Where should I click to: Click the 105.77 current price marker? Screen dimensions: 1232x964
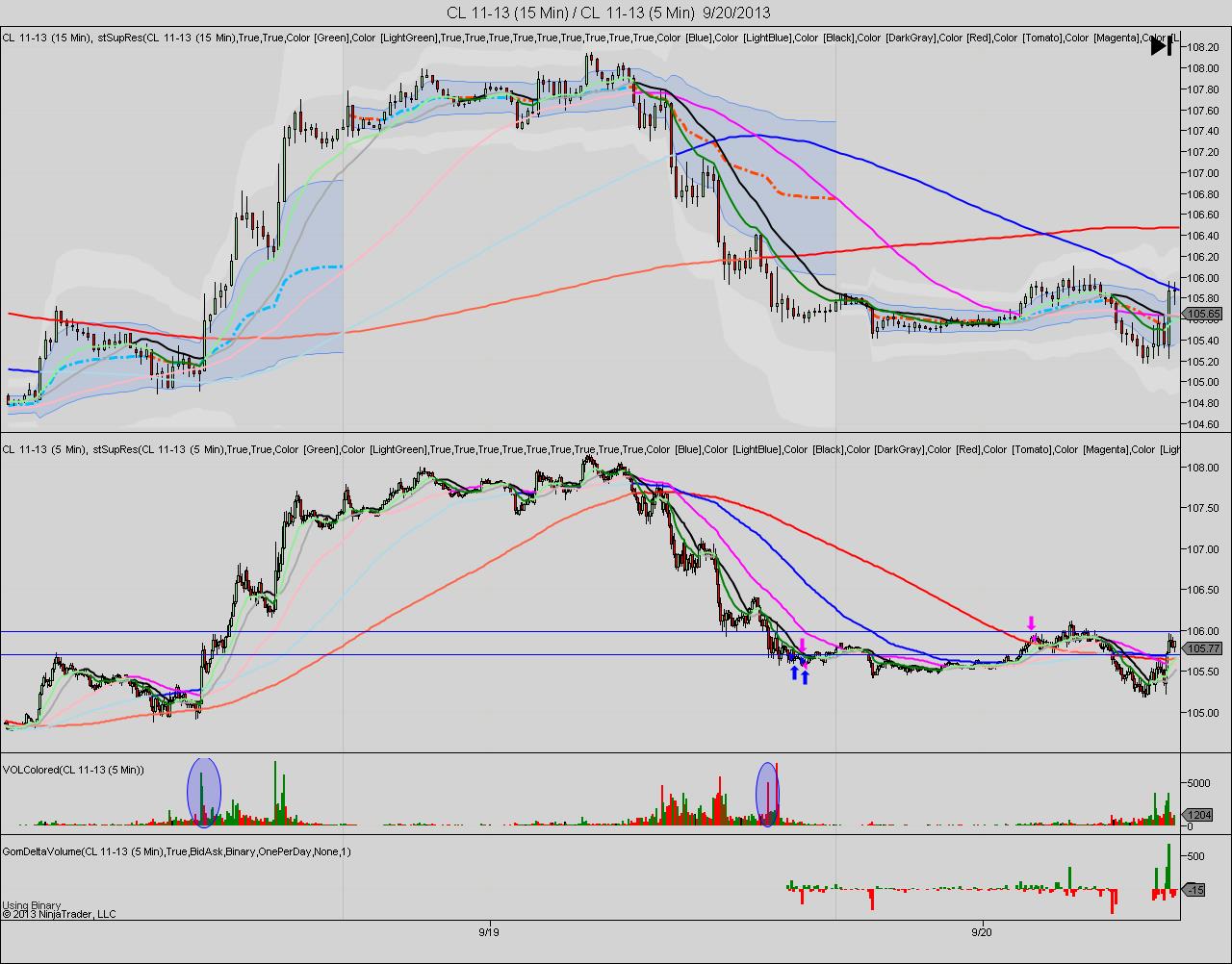[x=1200, y=649]
